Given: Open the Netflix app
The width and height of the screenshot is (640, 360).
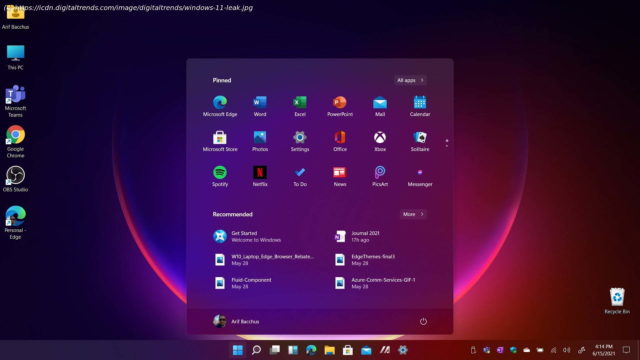Looking at the screenshot, I should tap(260, 176).
